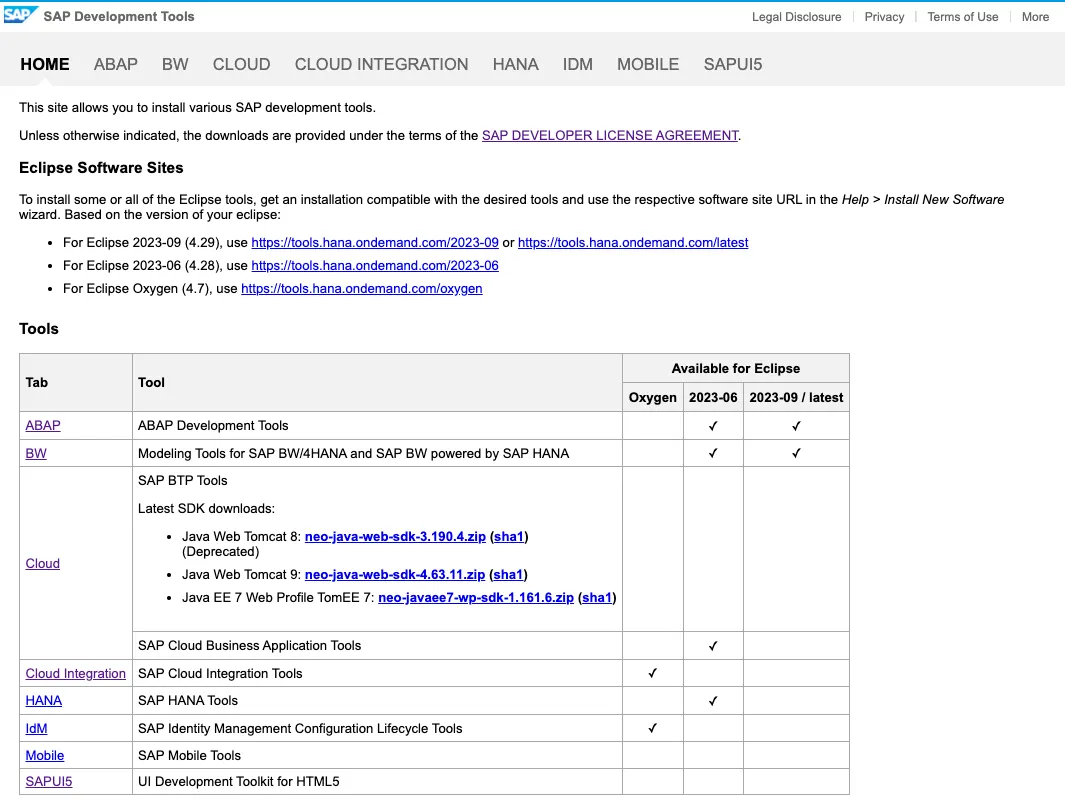Click the IdM link in table
The image size is (1065, 808).
(x=36, y=729)
